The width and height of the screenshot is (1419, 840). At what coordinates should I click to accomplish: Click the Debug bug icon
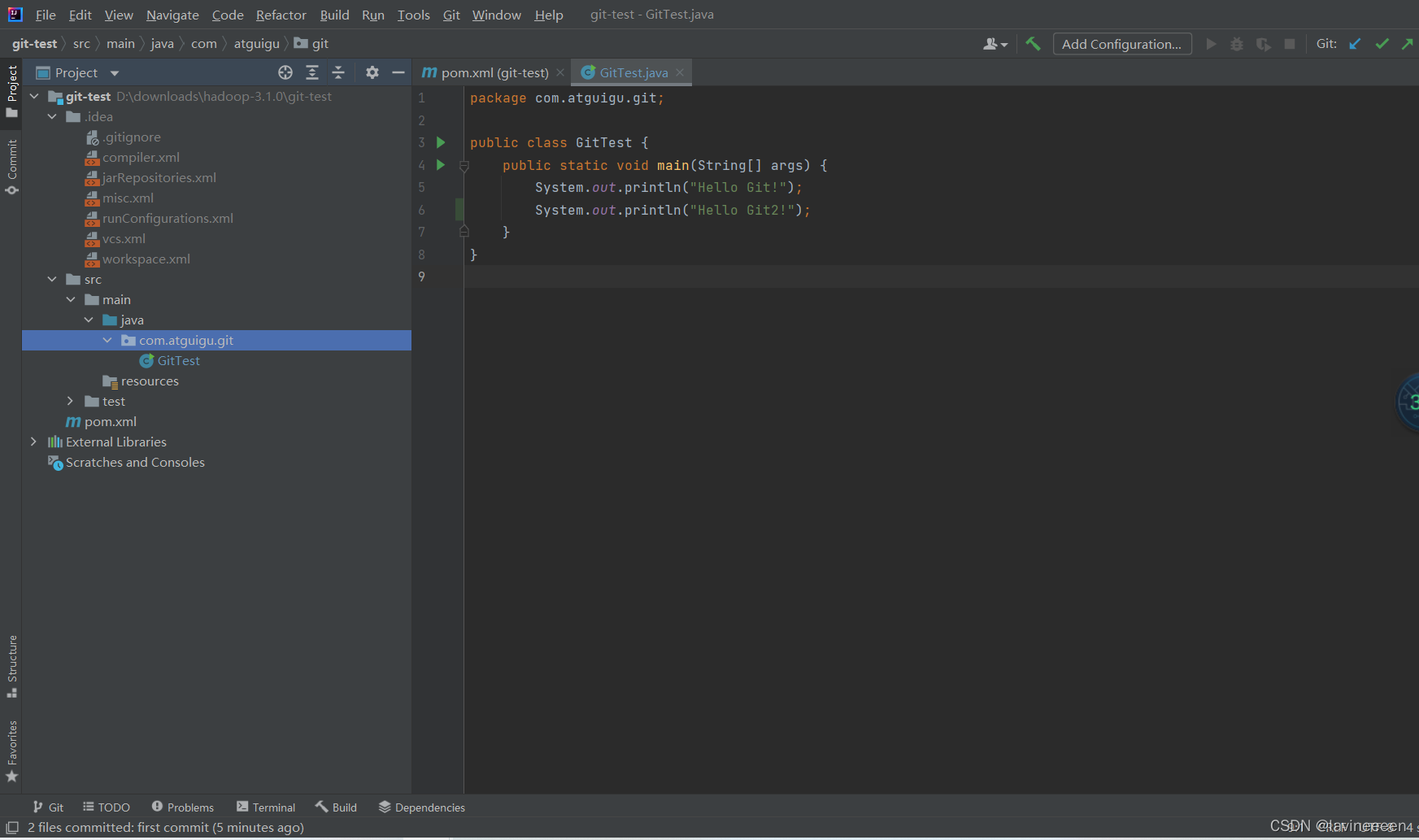tap(1237, 44)
